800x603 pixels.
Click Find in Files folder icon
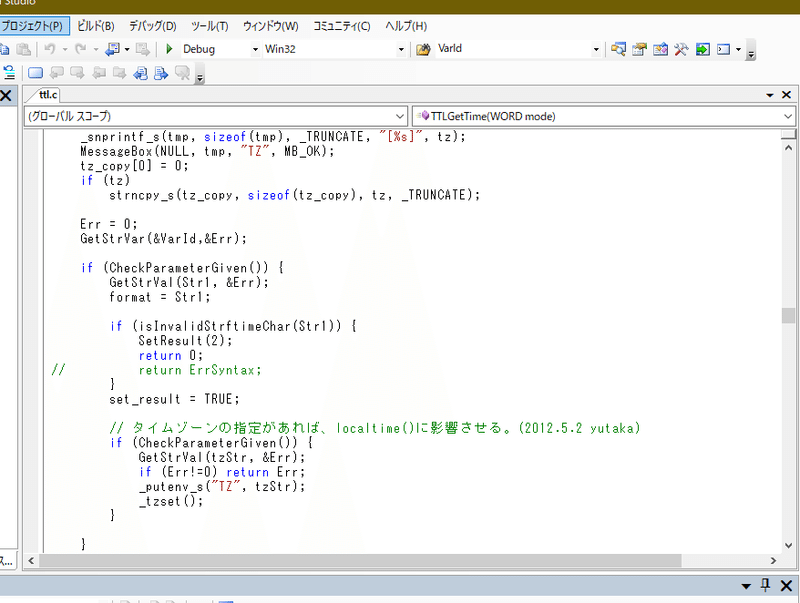pos(423,49)
